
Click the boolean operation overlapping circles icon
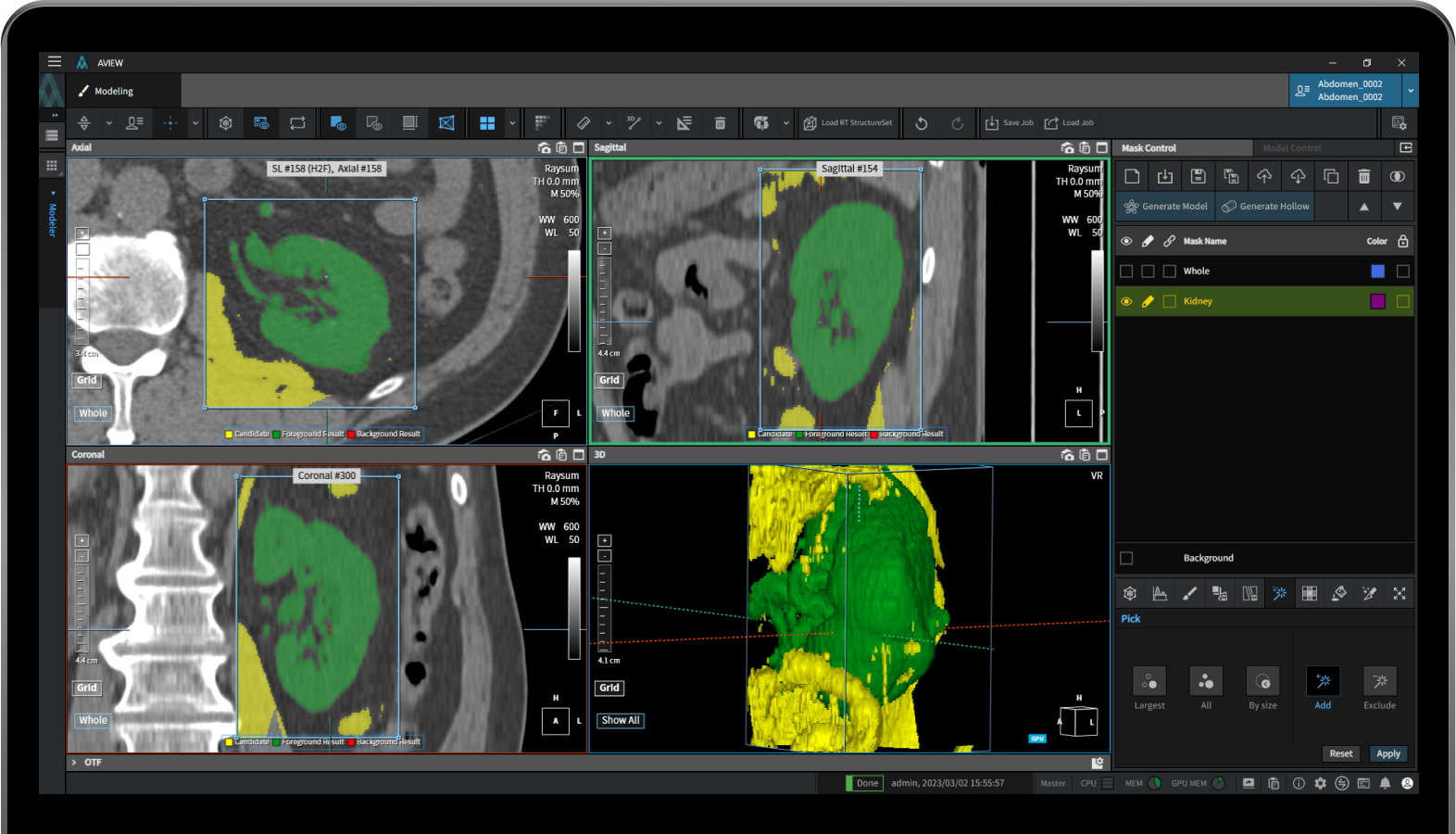[x=1398, y=176]
